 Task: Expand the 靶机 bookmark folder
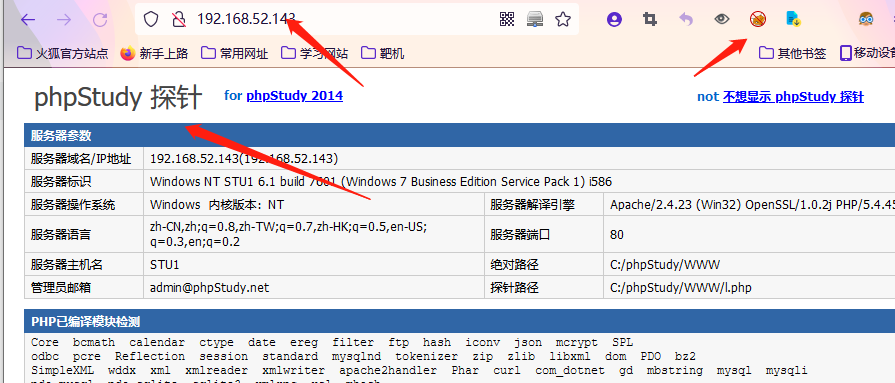tap(383, 54)
